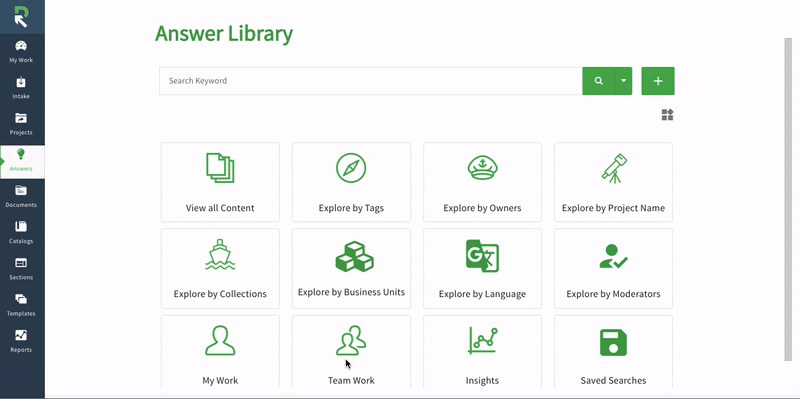
Task: Open the Explore by Language tile
Action: 482,268
